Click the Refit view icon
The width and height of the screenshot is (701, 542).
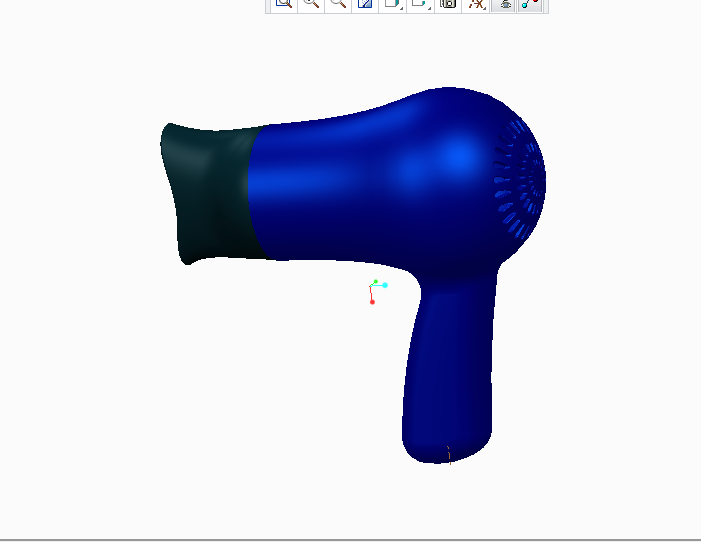[x=284, y=4]
